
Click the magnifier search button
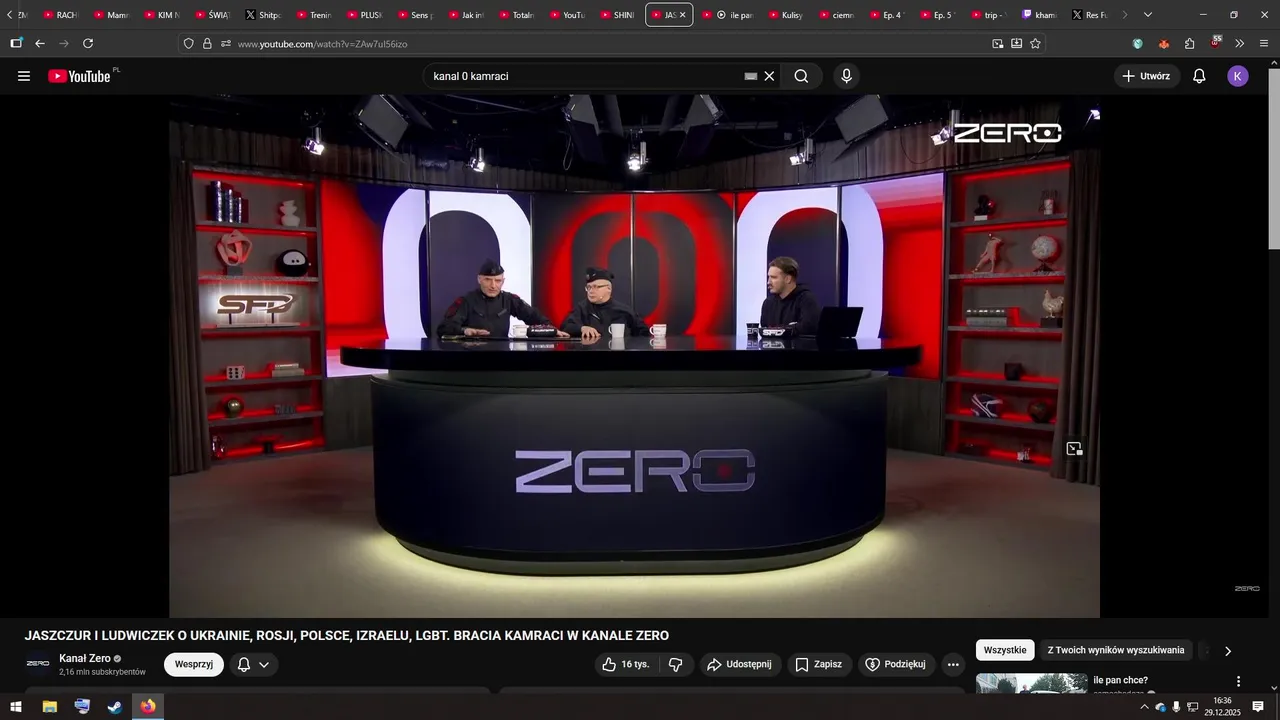pyautogui.click(x=801, y=76)
